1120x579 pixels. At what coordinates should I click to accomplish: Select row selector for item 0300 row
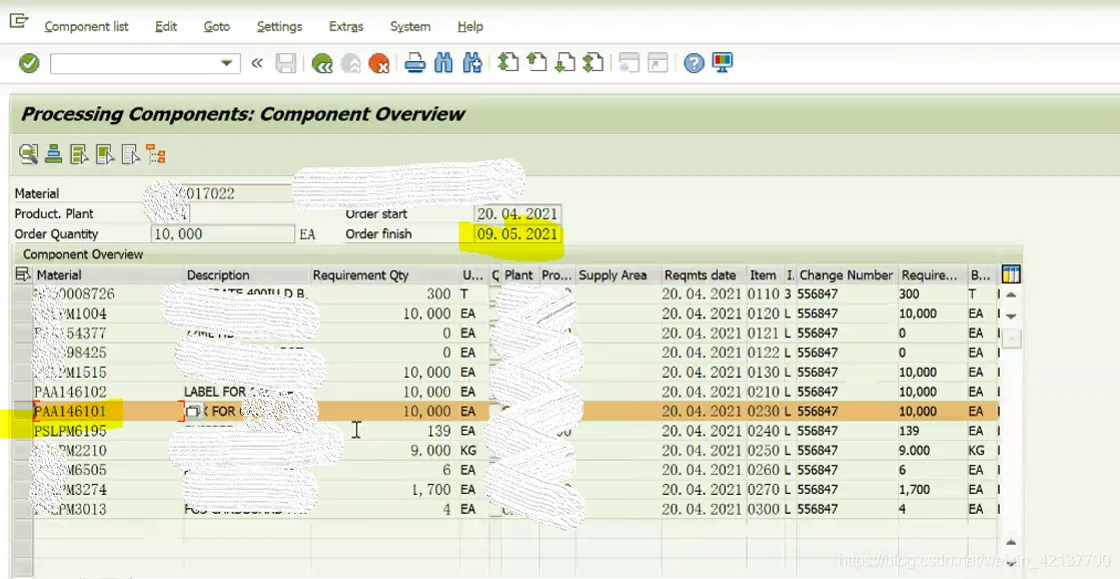pos(23,510)
